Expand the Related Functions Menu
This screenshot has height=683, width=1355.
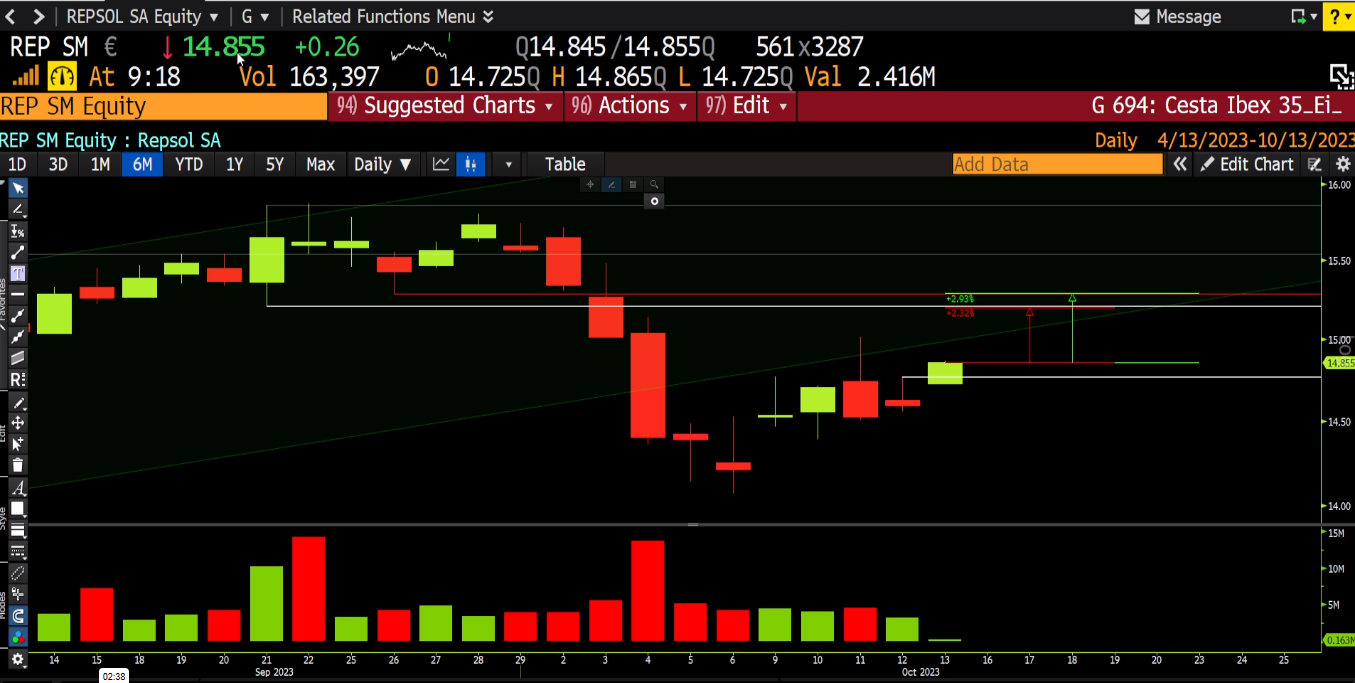393,16
